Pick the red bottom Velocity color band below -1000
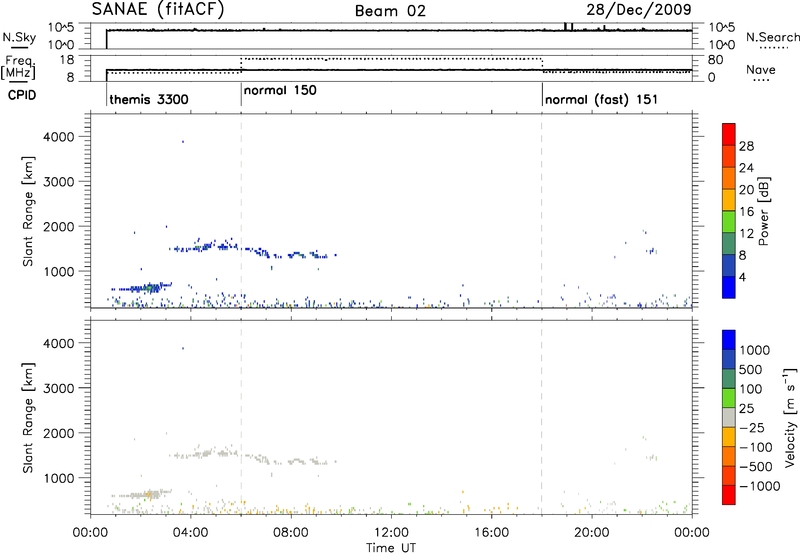 click(729, 494)
